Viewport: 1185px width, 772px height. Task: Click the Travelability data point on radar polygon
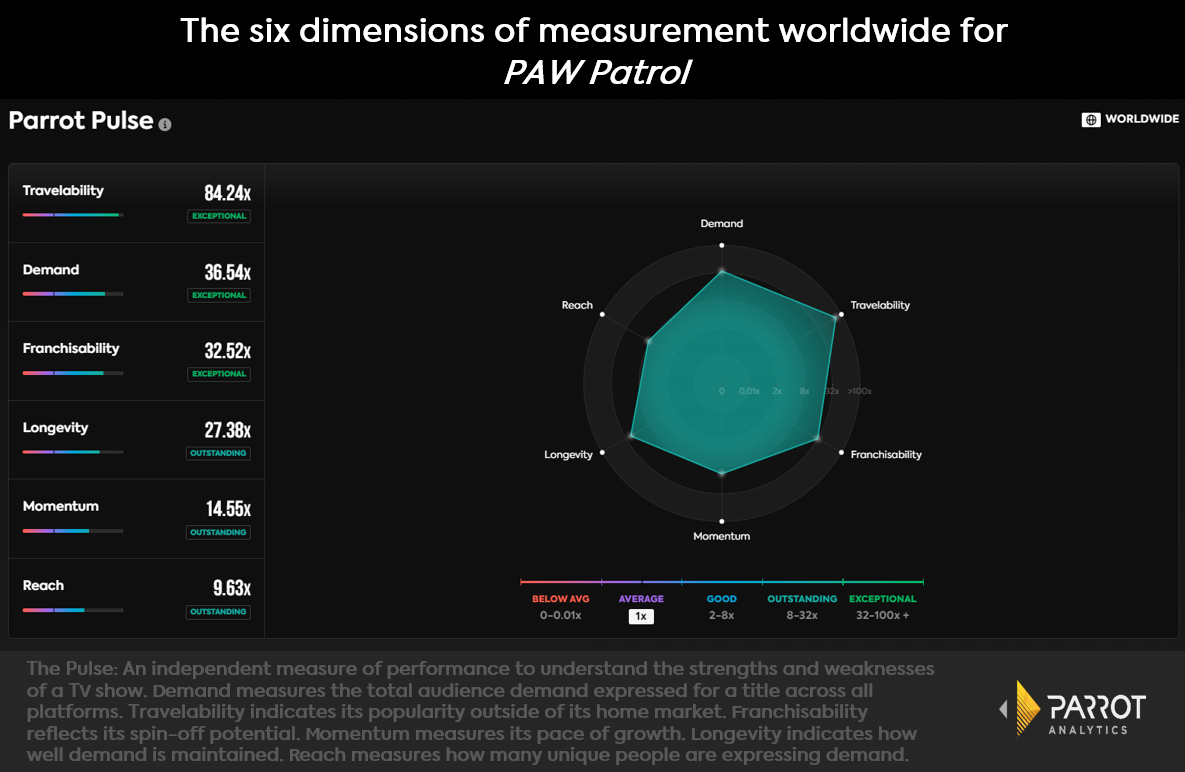[835, 318]
